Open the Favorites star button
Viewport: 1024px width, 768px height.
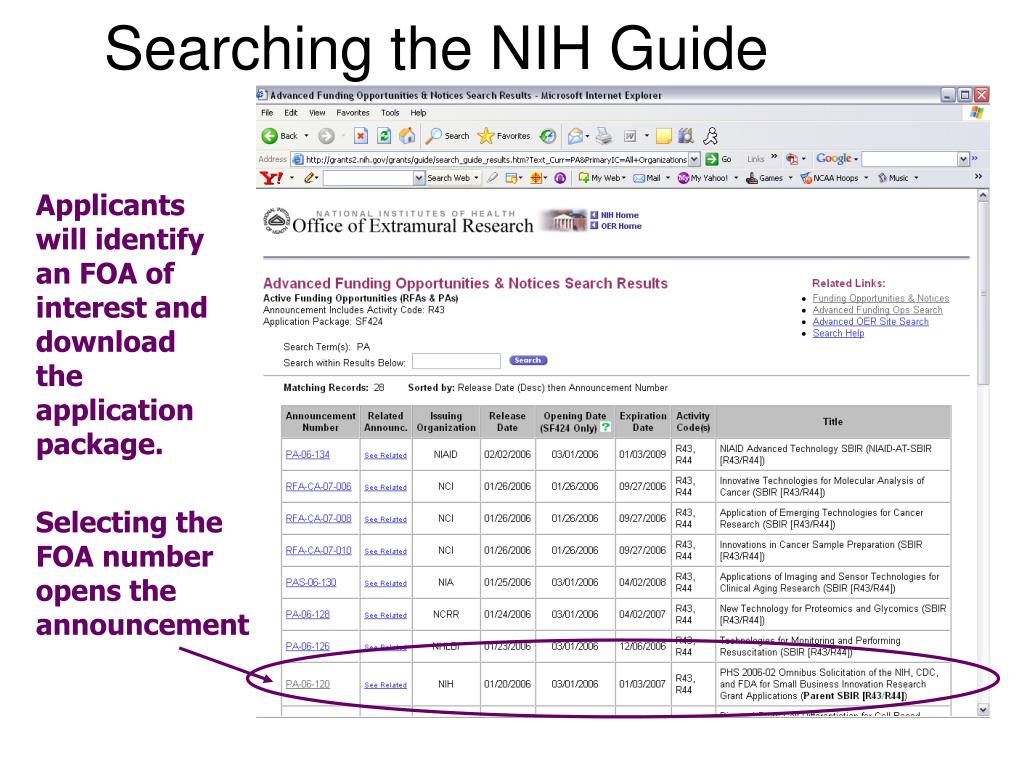click(504, 136)
